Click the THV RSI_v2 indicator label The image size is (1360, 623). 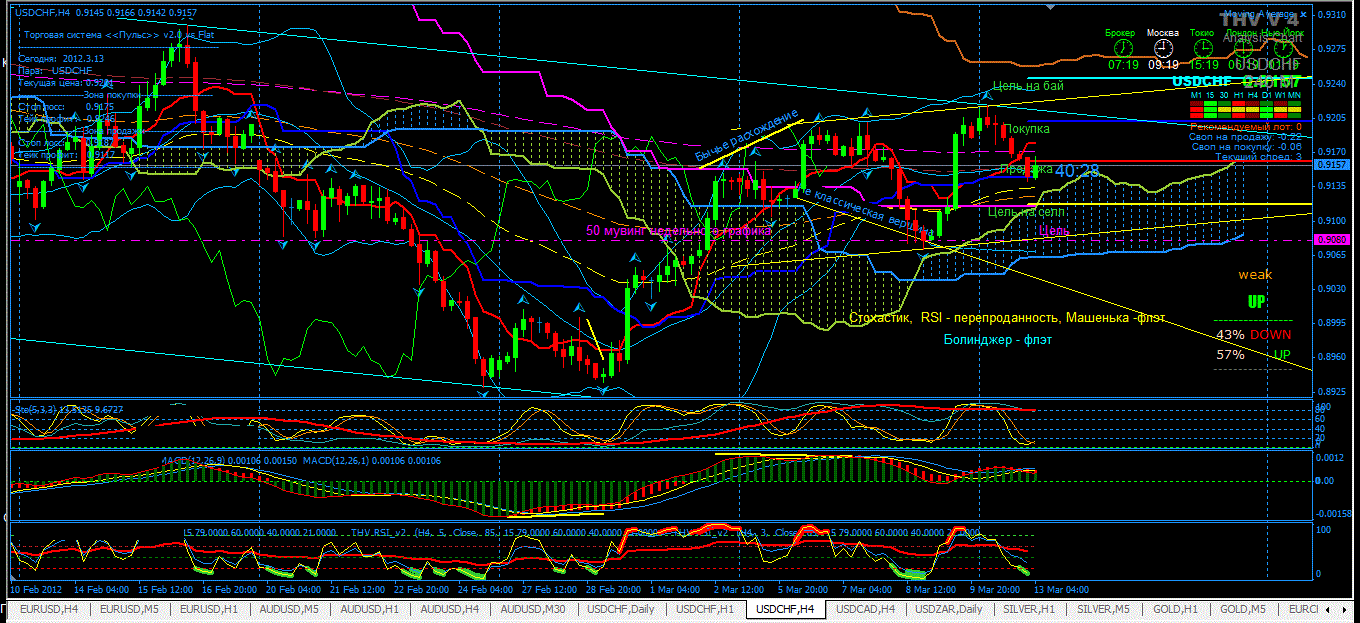coord(380,533)
